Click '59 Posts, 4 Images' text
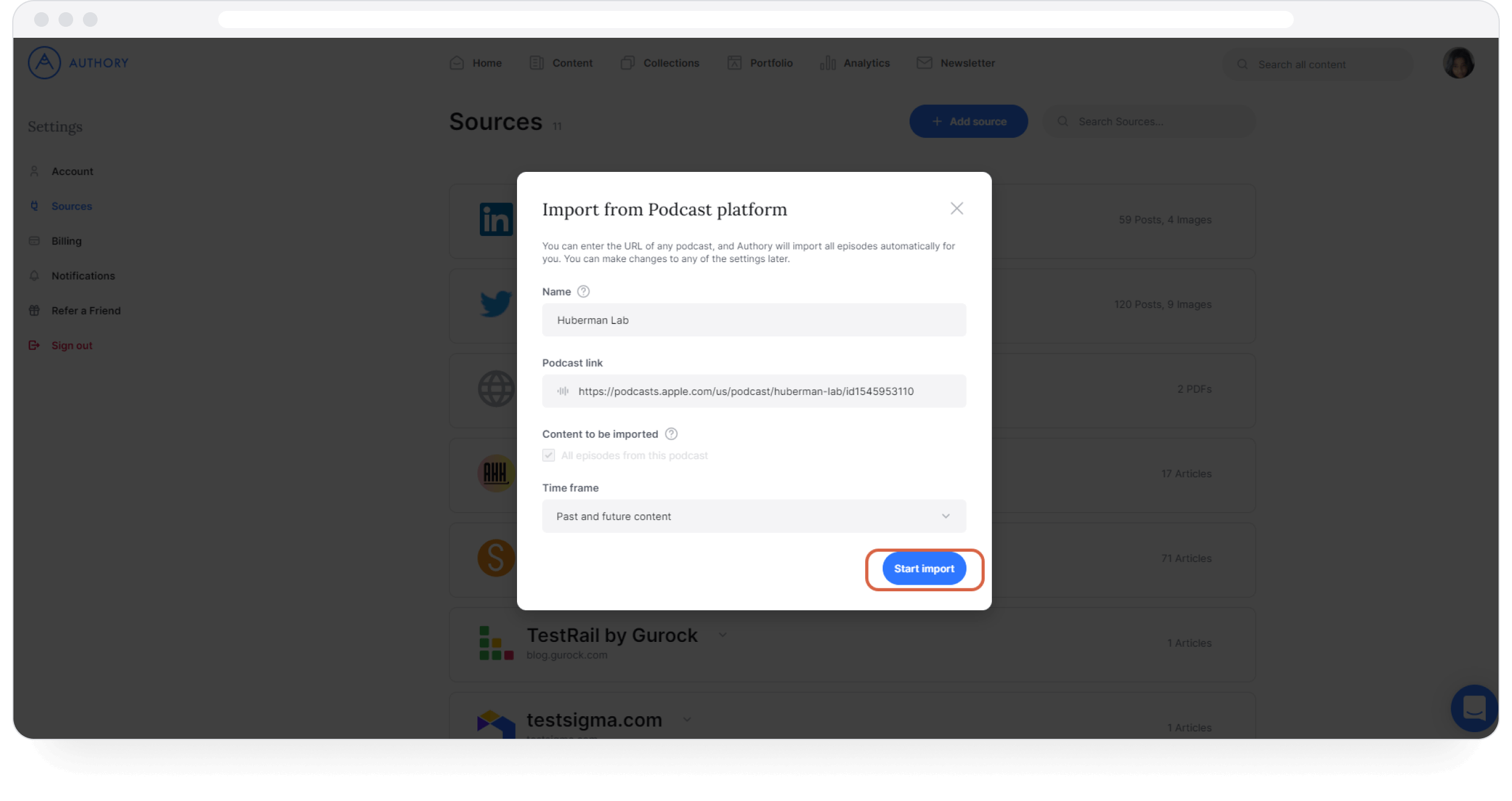Image resolution: width=1512 pixels, height=801 pixels. tap(1165, 219)
